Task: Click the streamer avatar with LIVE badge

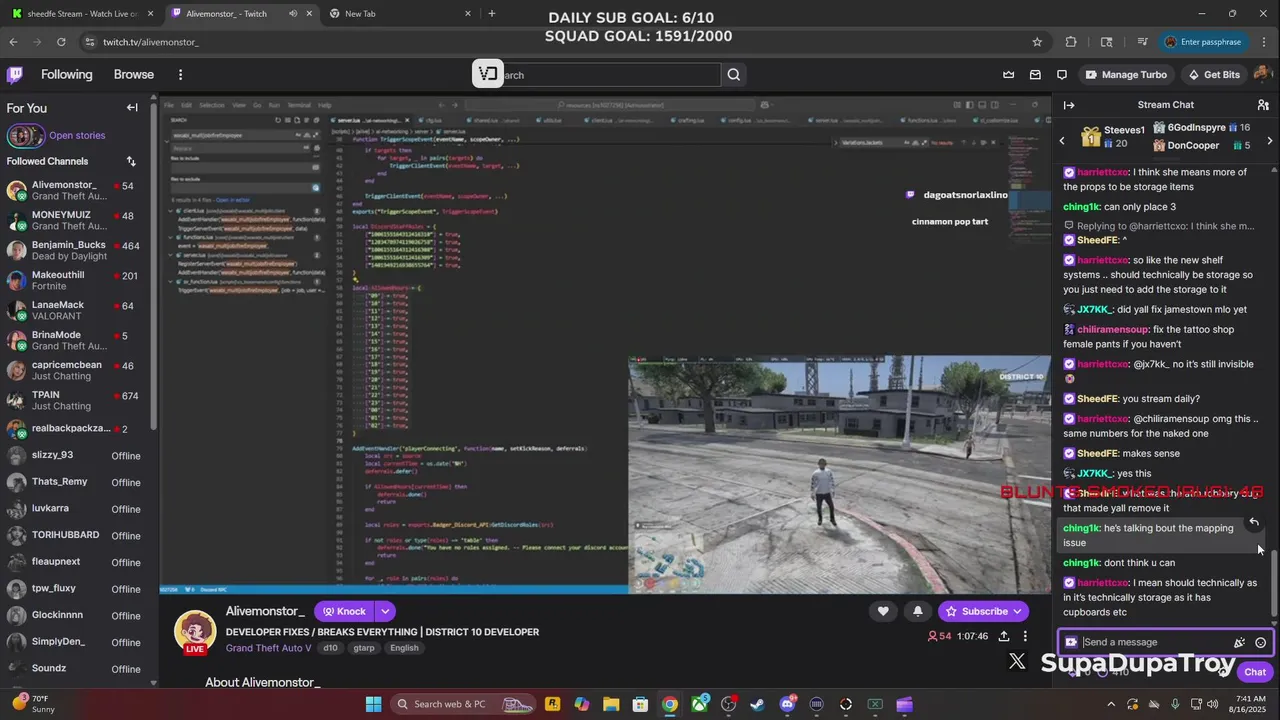Action: pyautogui.click(x=195, y=633)
